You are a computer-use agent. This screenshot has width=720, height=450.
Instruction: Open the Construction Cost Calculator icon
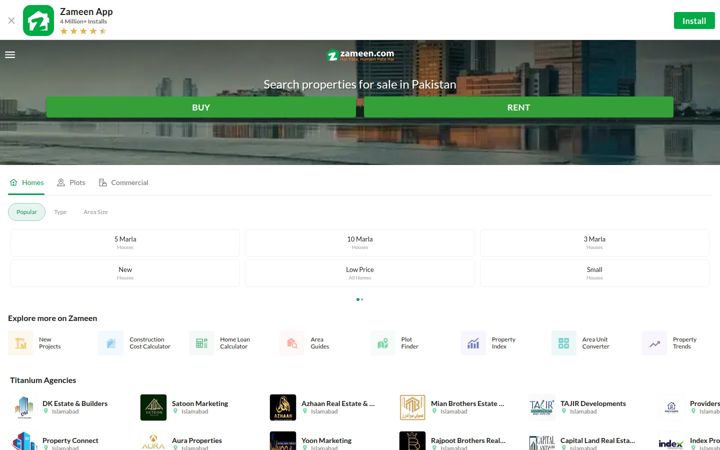pos(111,343)
